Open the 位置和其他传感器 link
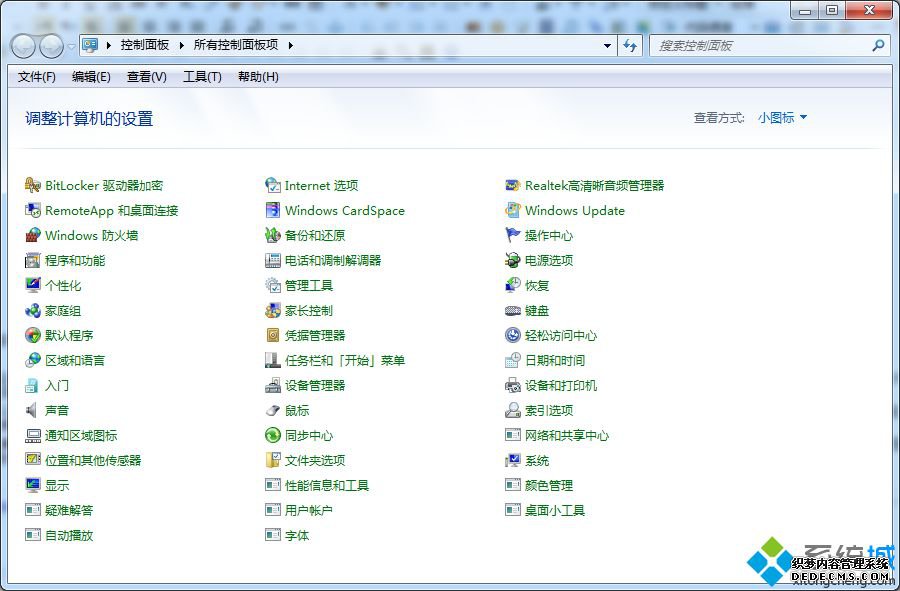 pos(93,460)
